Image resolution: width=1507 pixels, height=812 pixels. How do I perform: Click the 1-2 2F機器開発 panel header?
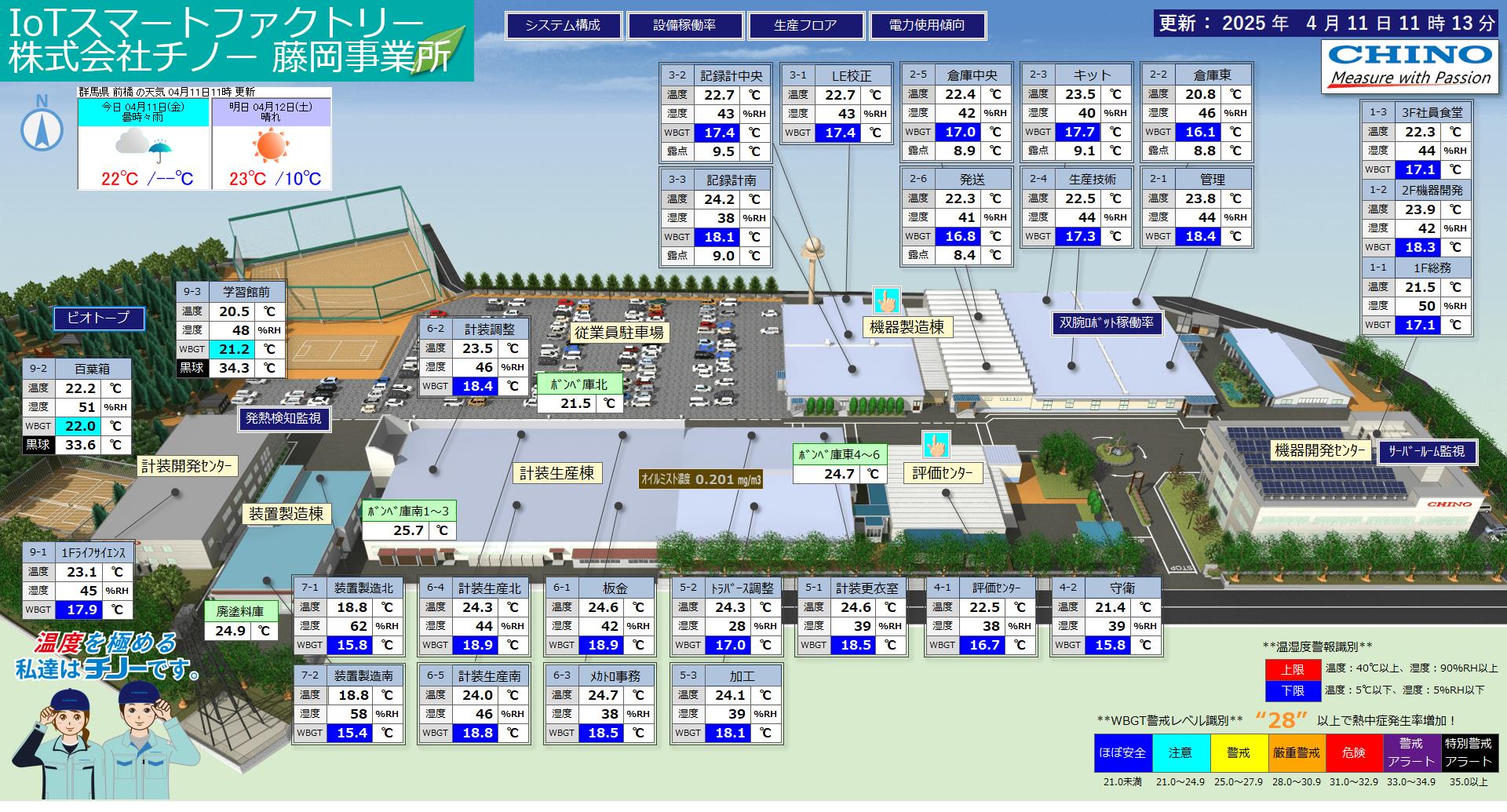[x=1417, y=191]
